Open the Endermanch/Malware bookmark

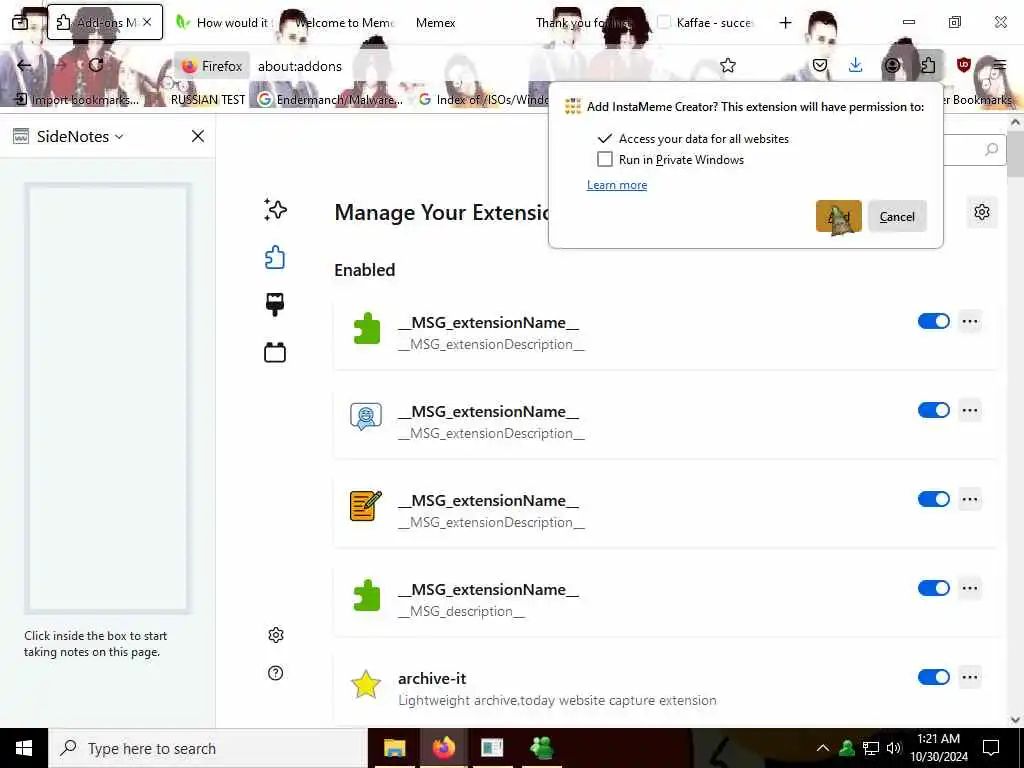pyautogui.click(x=330, y=99)
